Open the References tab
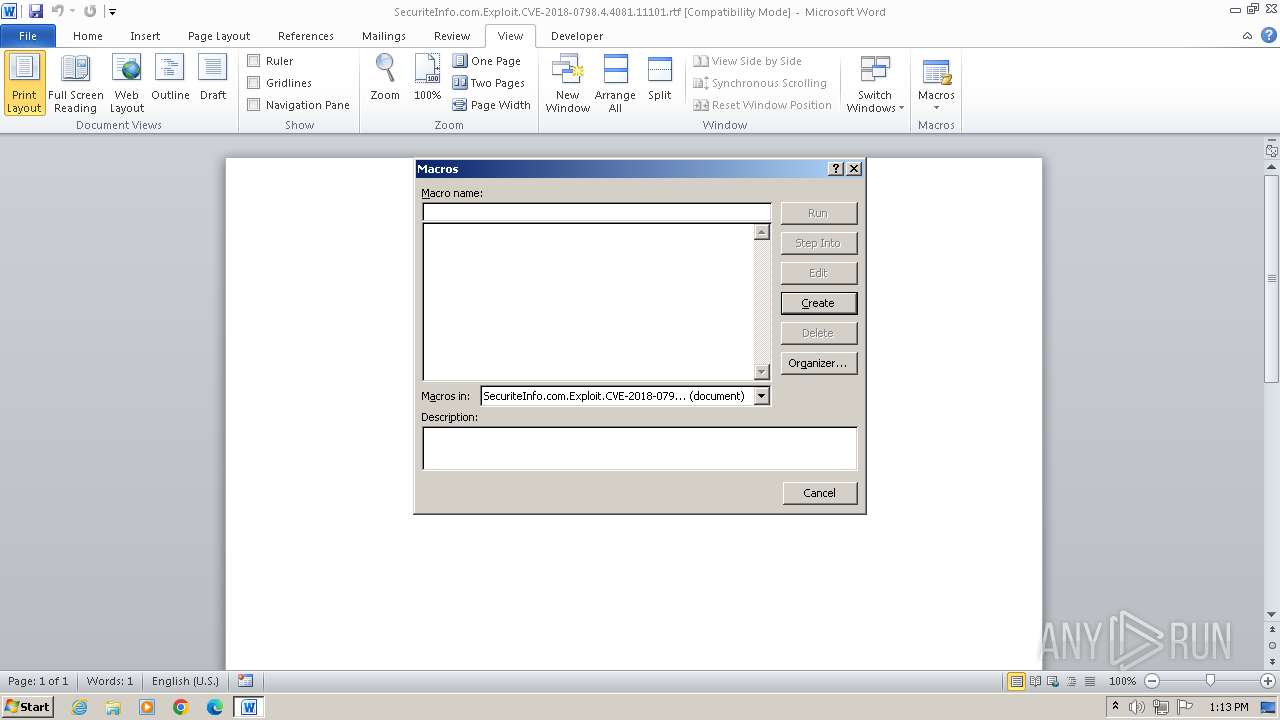Viewport: 1280px width, 720px height. (x=306, y=36)
